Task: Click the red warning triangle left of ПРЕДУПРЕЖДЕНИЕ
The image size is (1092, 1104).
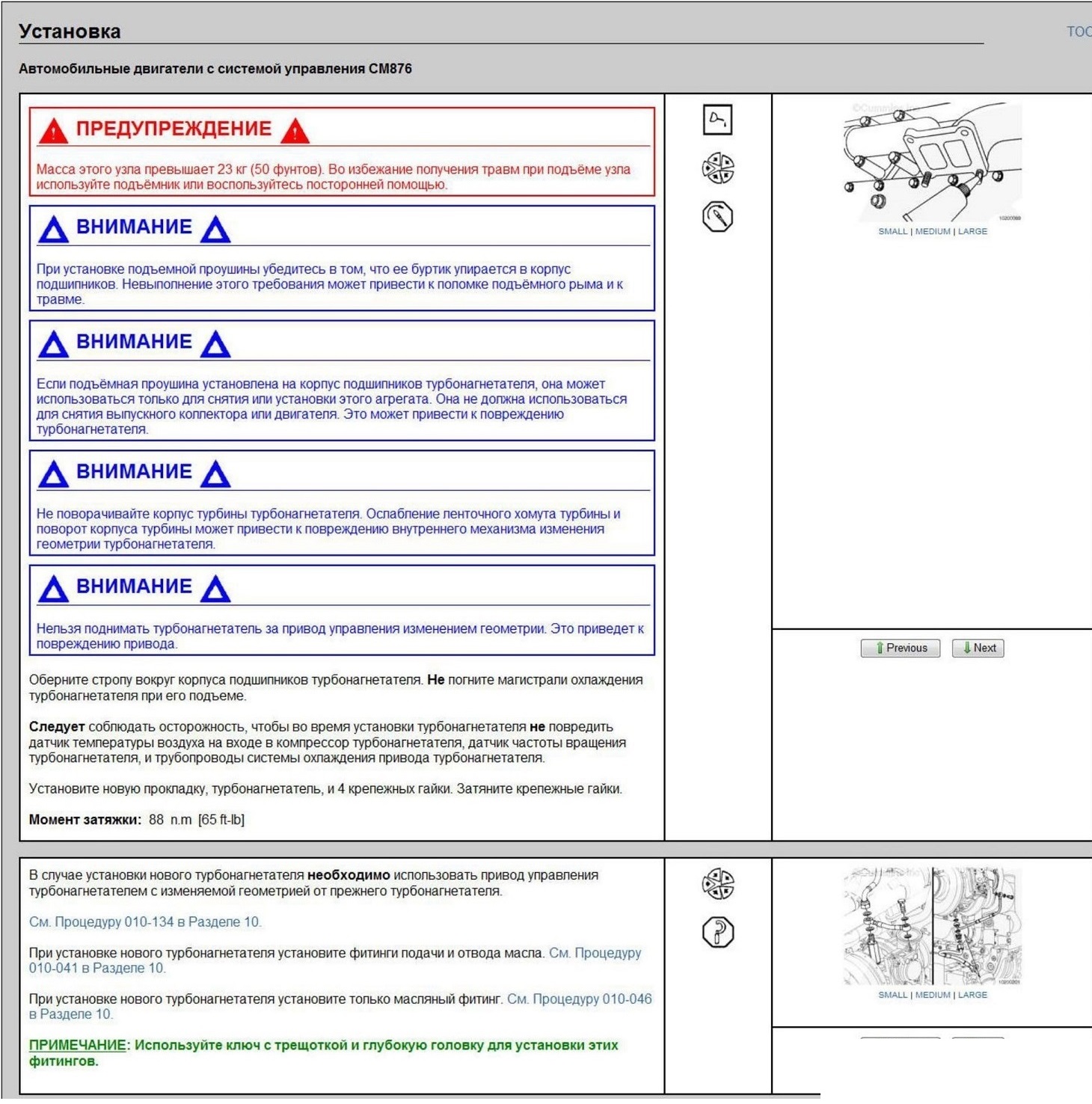Action: click(54, 131)
